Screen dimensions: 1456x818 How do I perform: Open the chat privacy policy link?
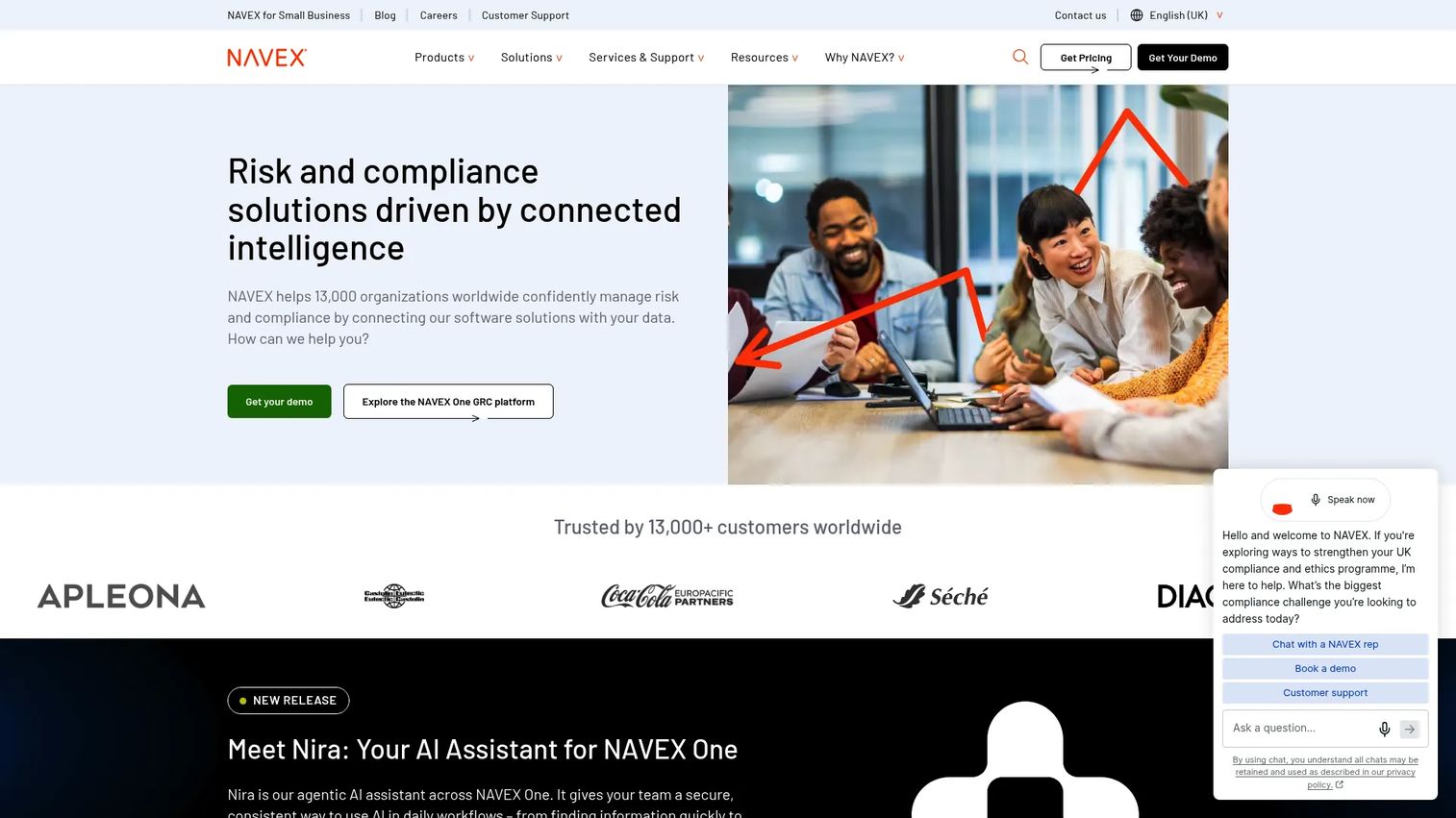coord(1325,772)
